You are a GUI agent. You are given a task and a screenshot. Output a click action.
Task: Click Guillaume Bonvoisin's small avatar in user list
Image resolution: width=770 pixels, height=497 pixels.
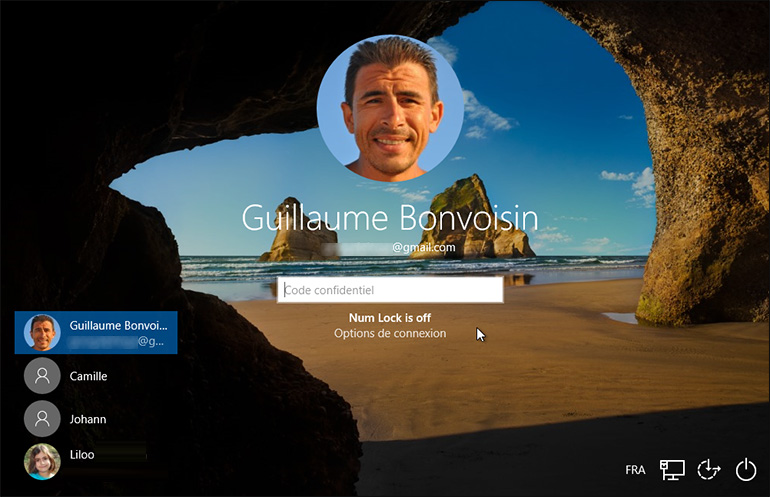42,333
